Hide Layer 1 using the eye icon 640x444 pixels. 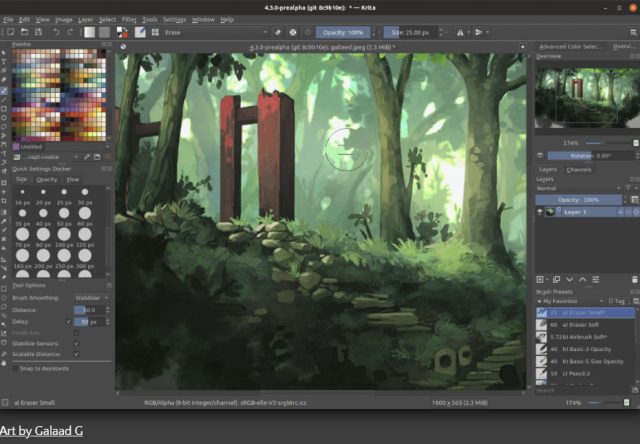click(540, 212)
